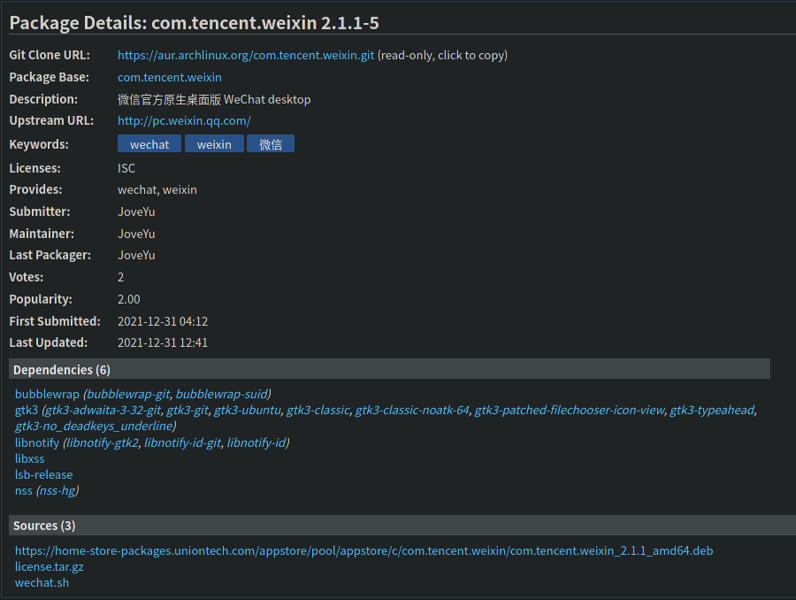This screenshot has height=600, width=796.
Task: Click the Git Clone URL link
Action: point(245,55)
